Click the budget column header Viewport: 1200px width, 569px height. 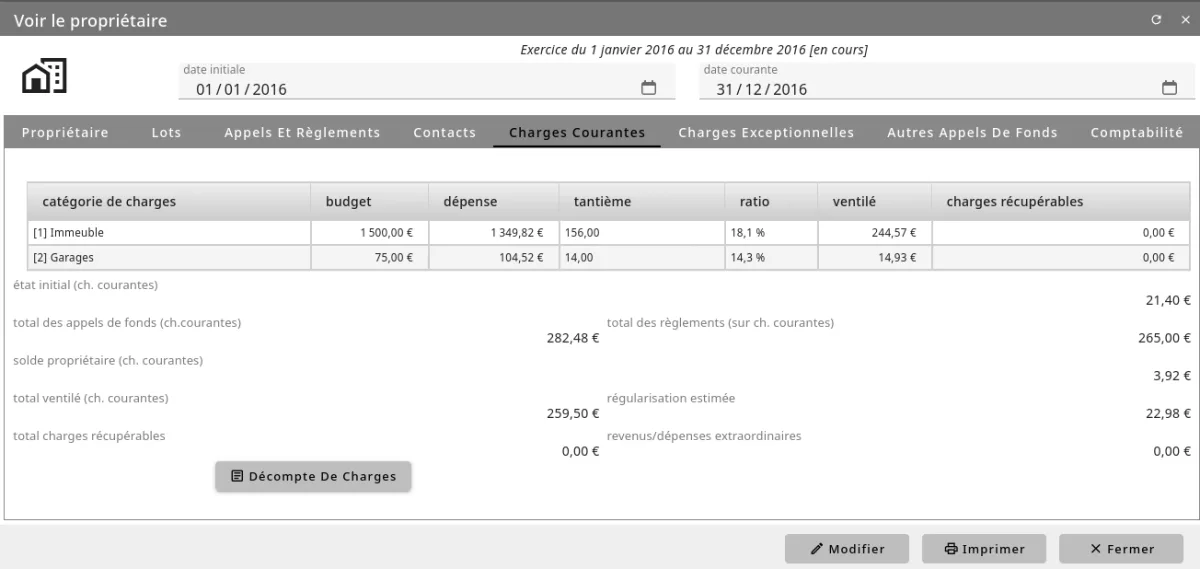(369, 202)
